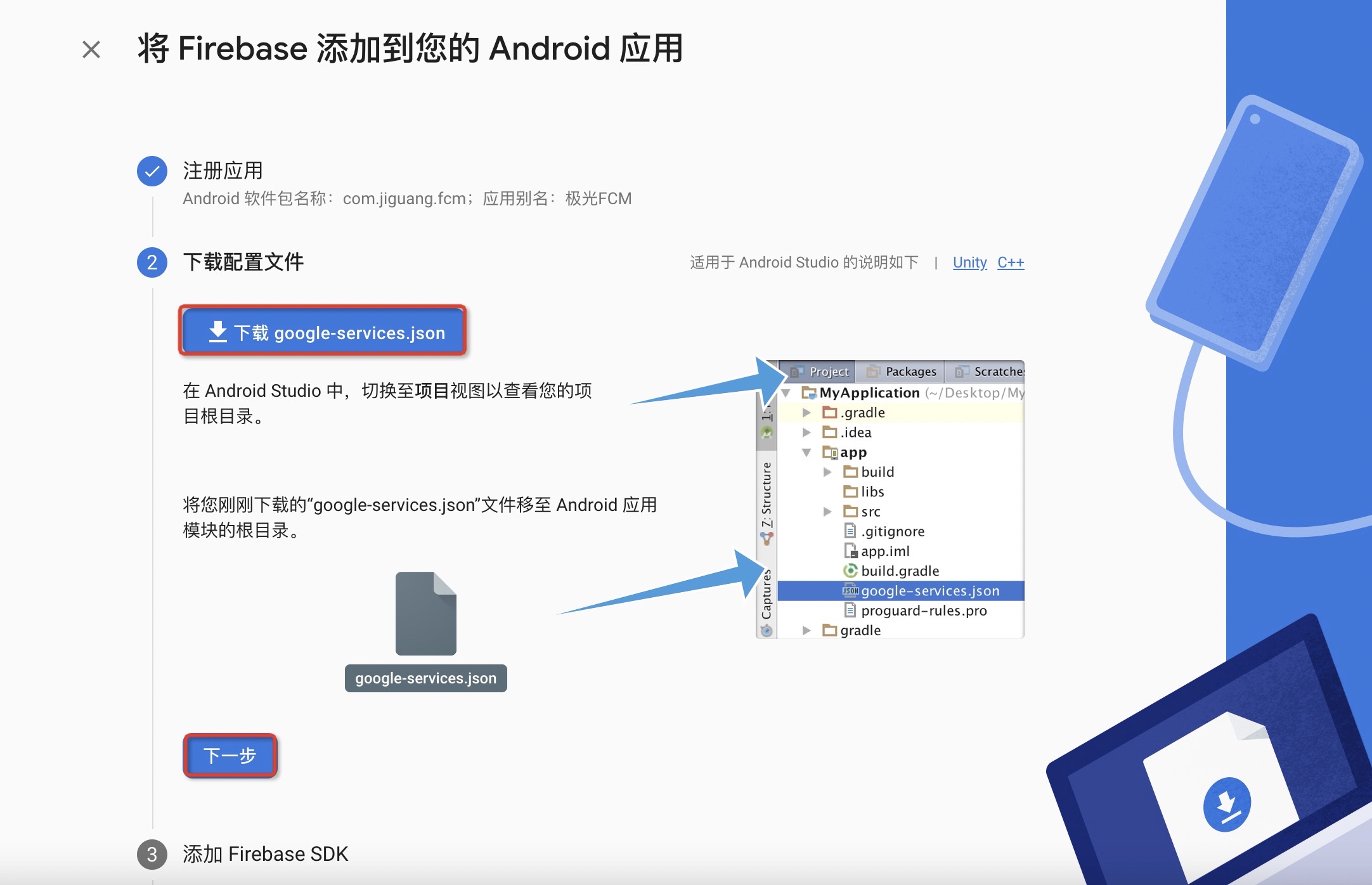Image resolution: width=1372 pixels, height=885 pixels.
Task: Click the proguard-rules.pro file icon
Action: 850,610
